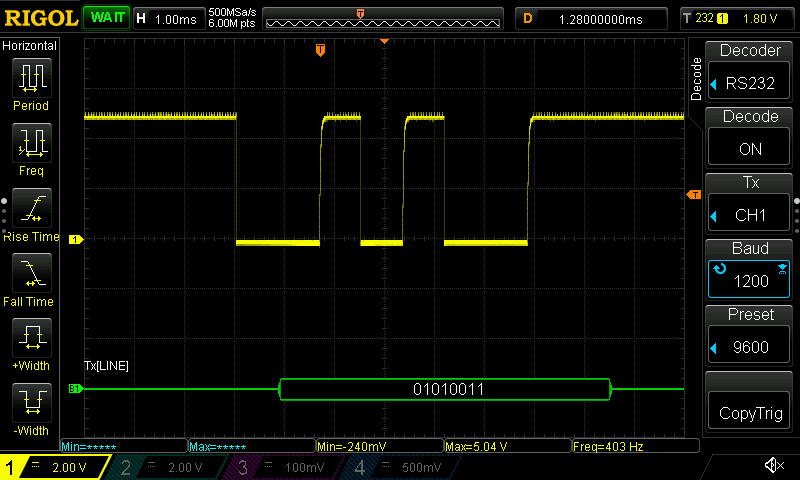Select channel 4 tab at 500mV

(x=401, y=467)
